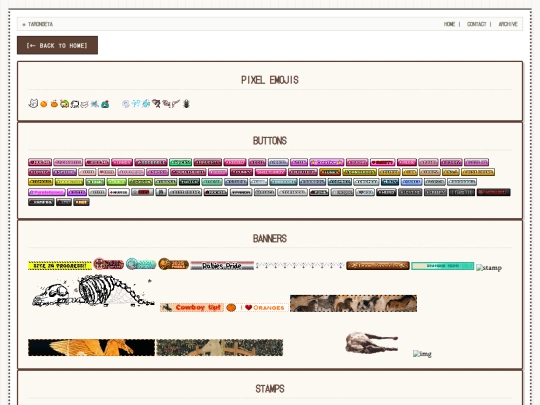540x405 pixels.
Task: Click the brown wooden-style banner
Action: click(378, 266)
